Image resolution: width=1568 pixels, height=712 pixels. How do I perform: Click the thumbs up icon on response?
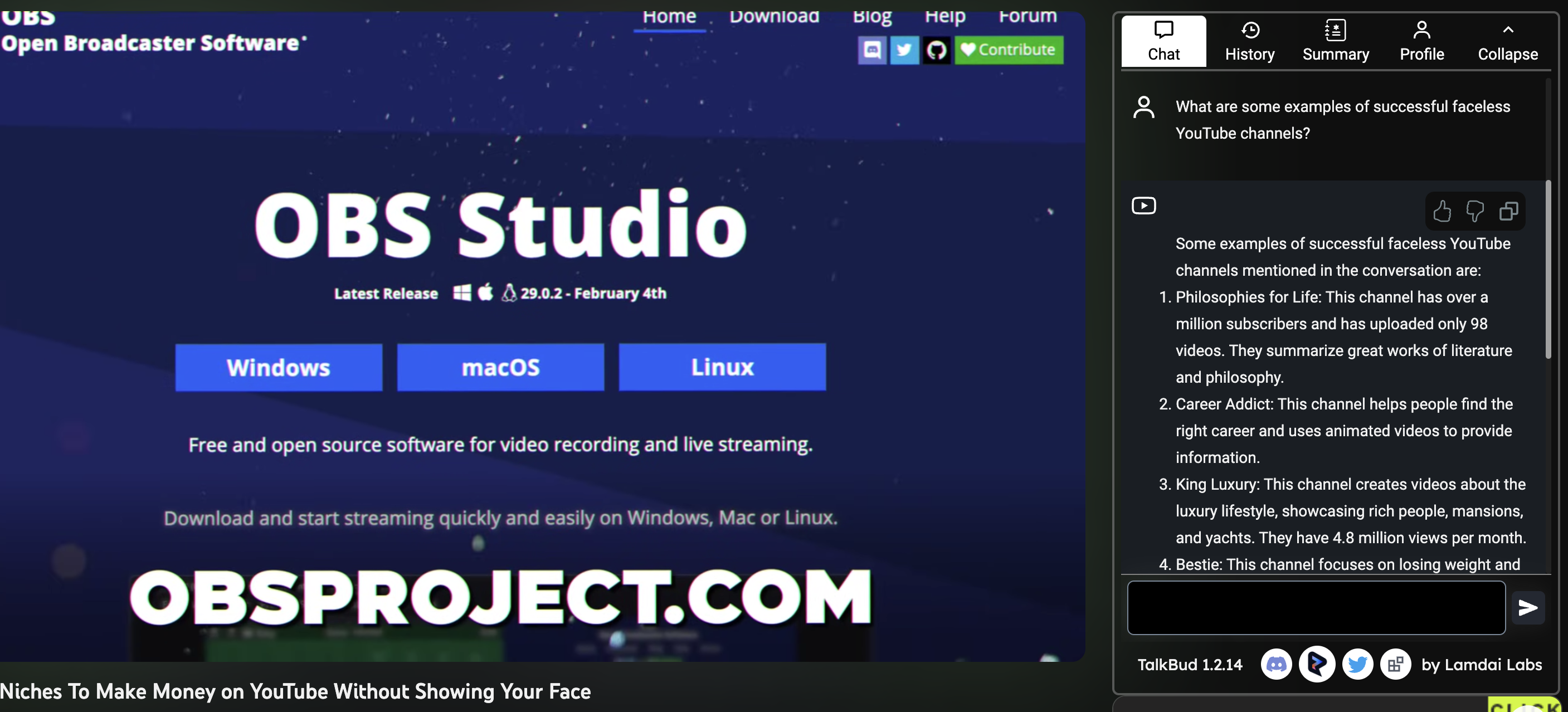[1442, 211]
